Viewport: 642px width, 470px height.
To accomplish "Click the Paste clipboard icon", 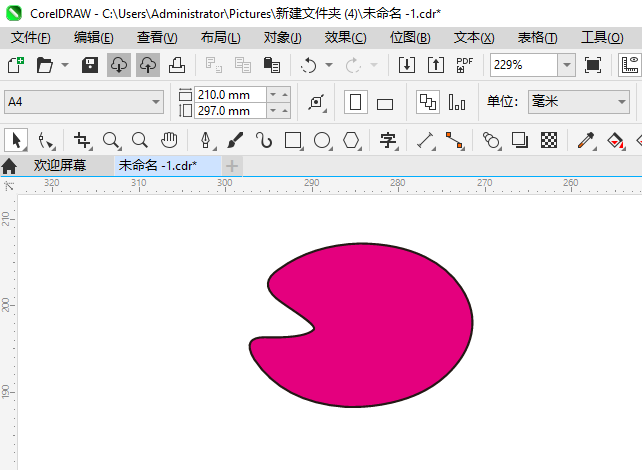I will 271,65.
